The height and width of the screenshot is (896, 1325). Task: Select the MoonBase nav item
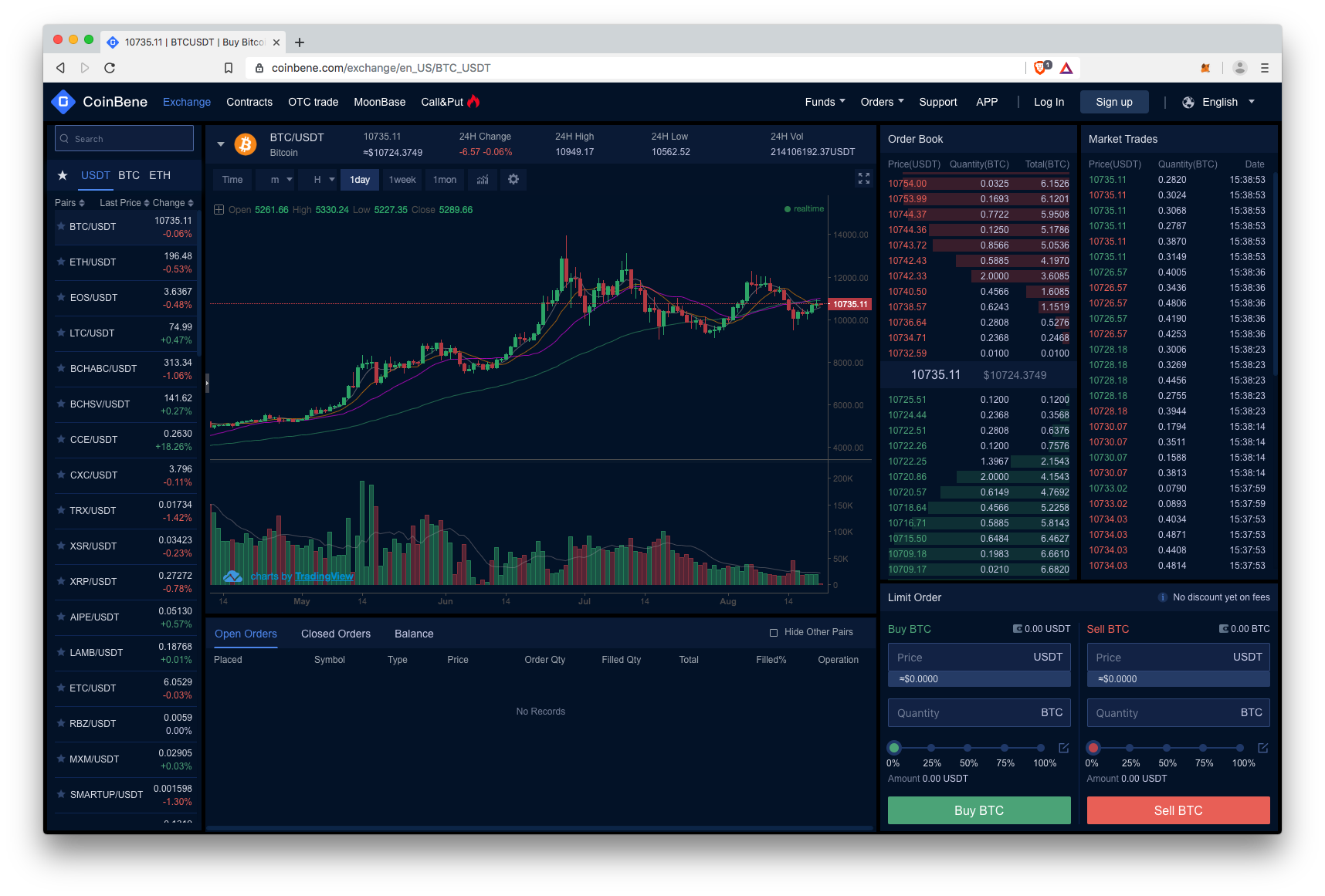pyautogui.click(x=380, y=102)
